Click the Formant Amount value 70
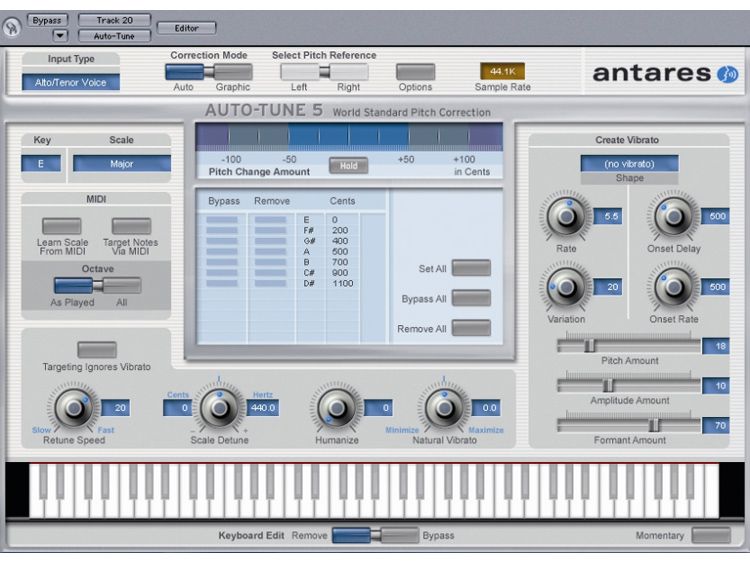Image resolution: width=750 pixels, height=563 pixels. point(716,425)
